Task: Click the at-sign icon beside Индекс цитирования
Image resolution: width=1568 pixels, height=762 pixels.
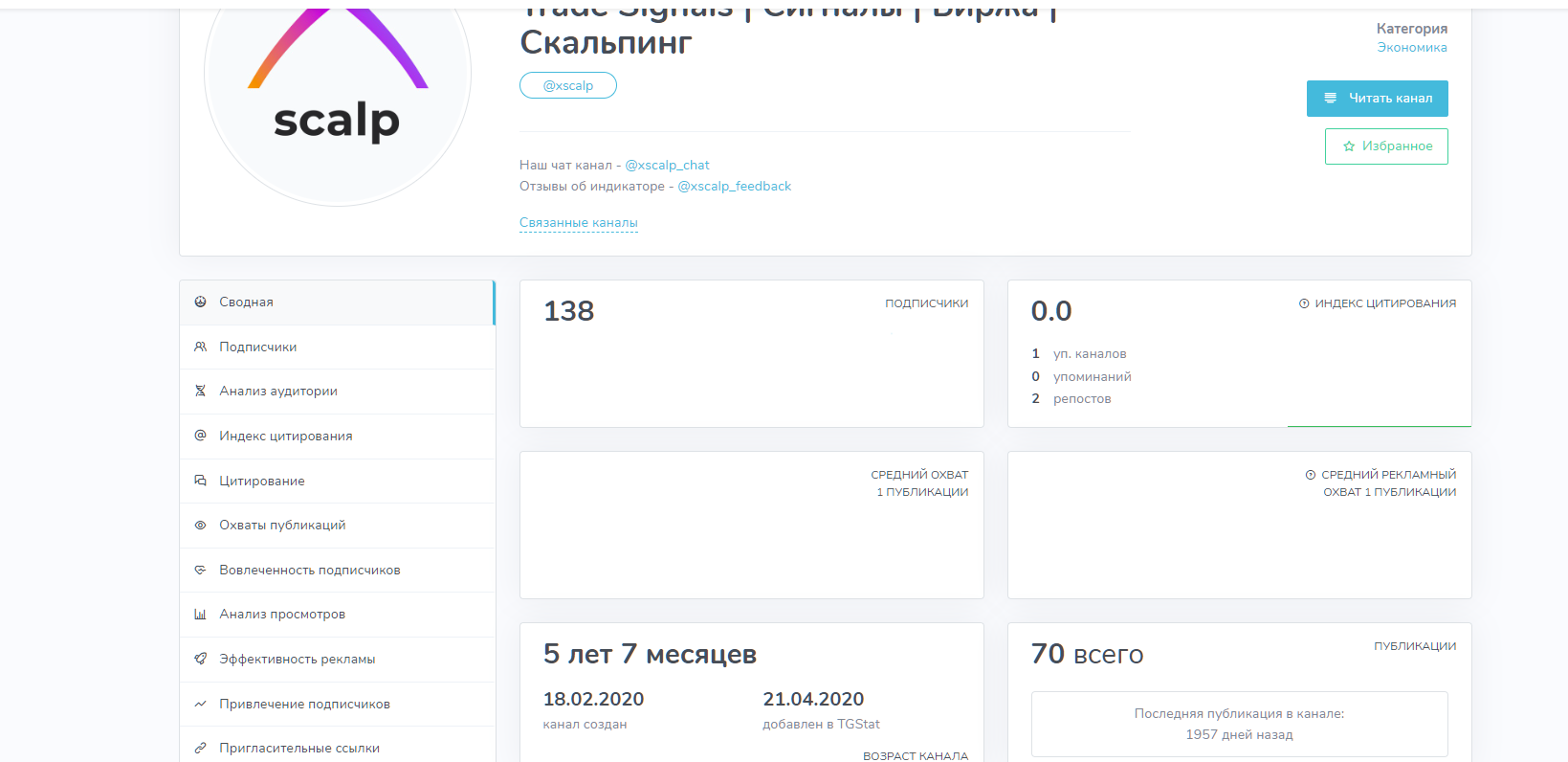Action: point(200,436)
